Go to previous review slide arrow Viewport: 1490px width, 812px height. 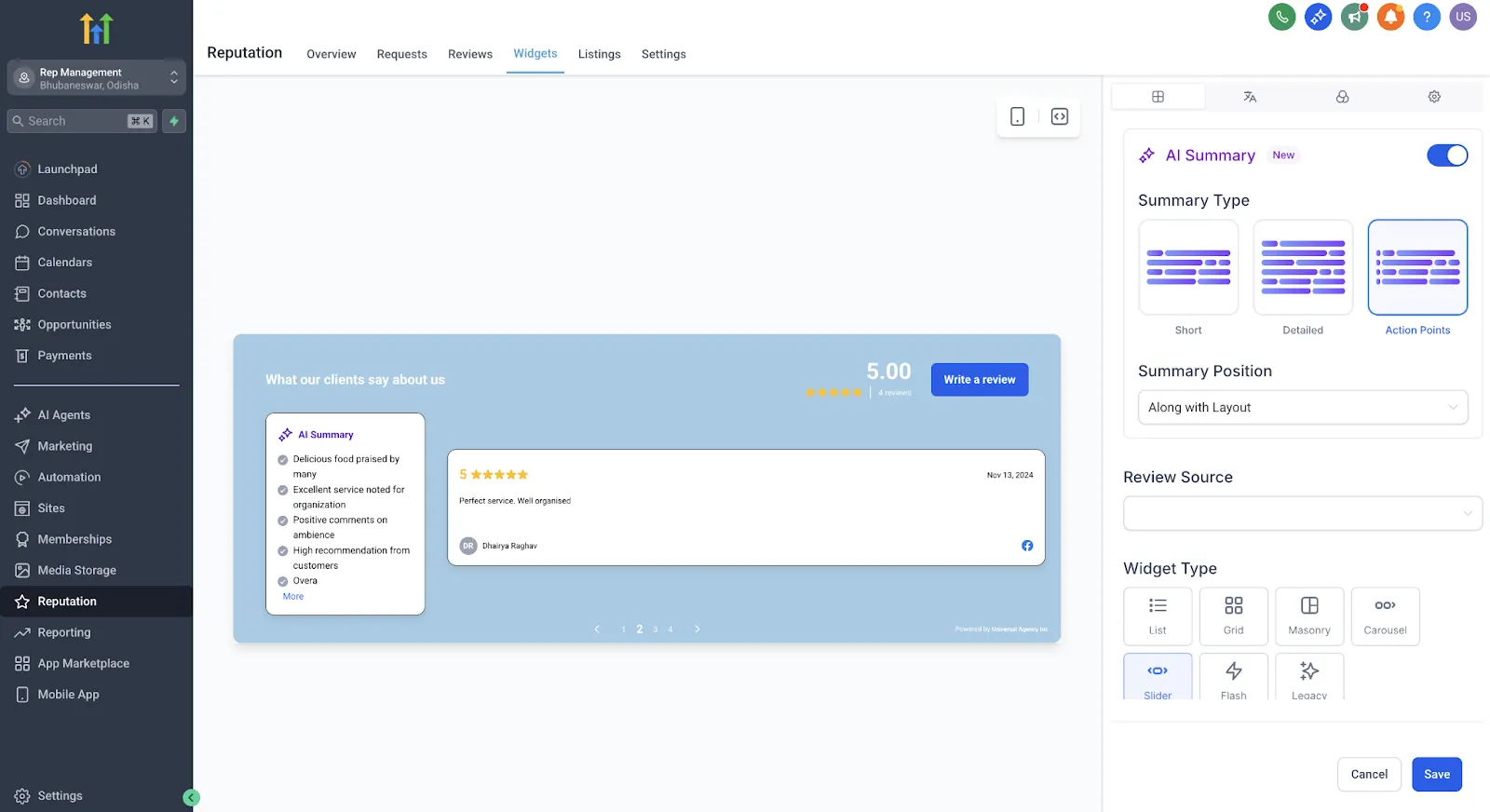pos(597,629)
